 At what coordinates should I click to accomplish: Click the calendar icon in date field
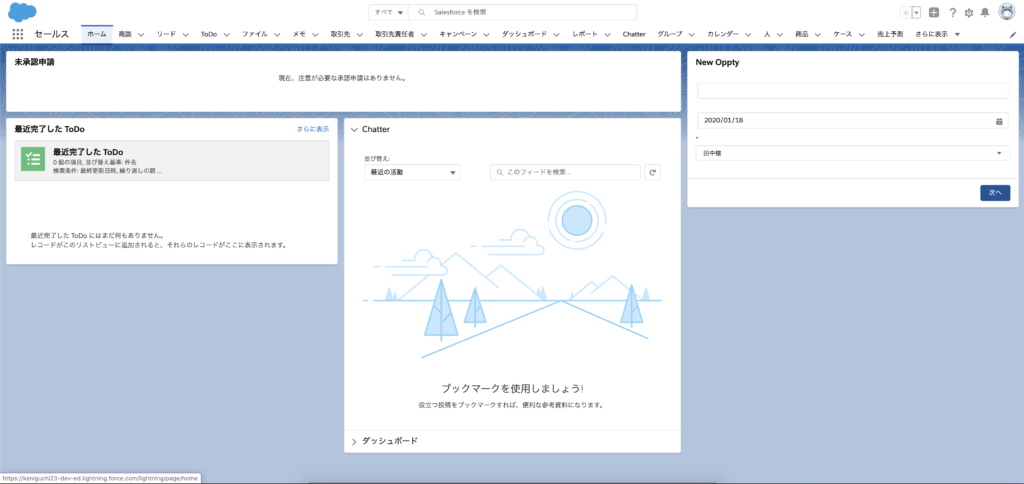pos(999,121)
